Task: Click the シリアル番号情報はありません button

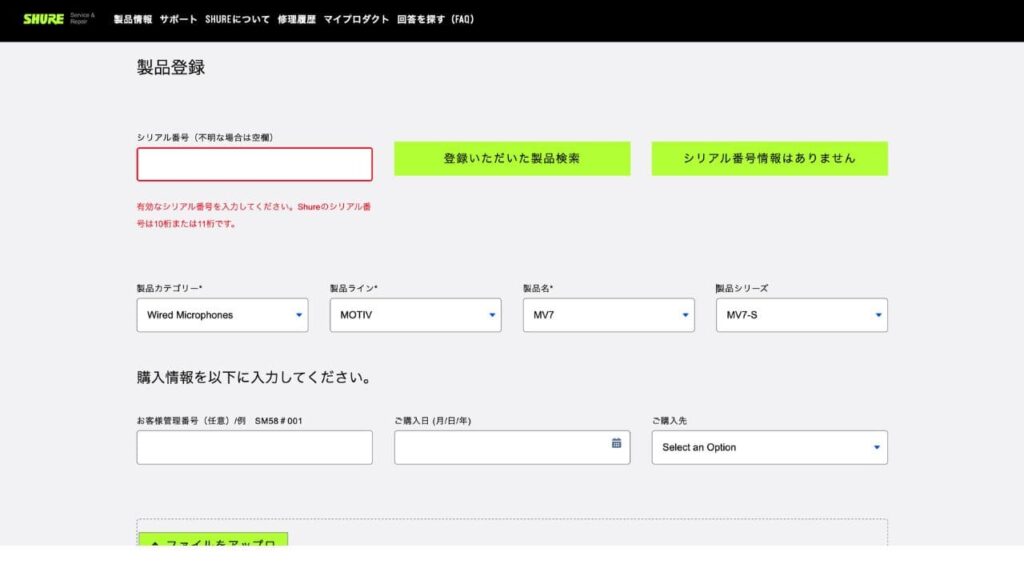Action: [769, 158]
